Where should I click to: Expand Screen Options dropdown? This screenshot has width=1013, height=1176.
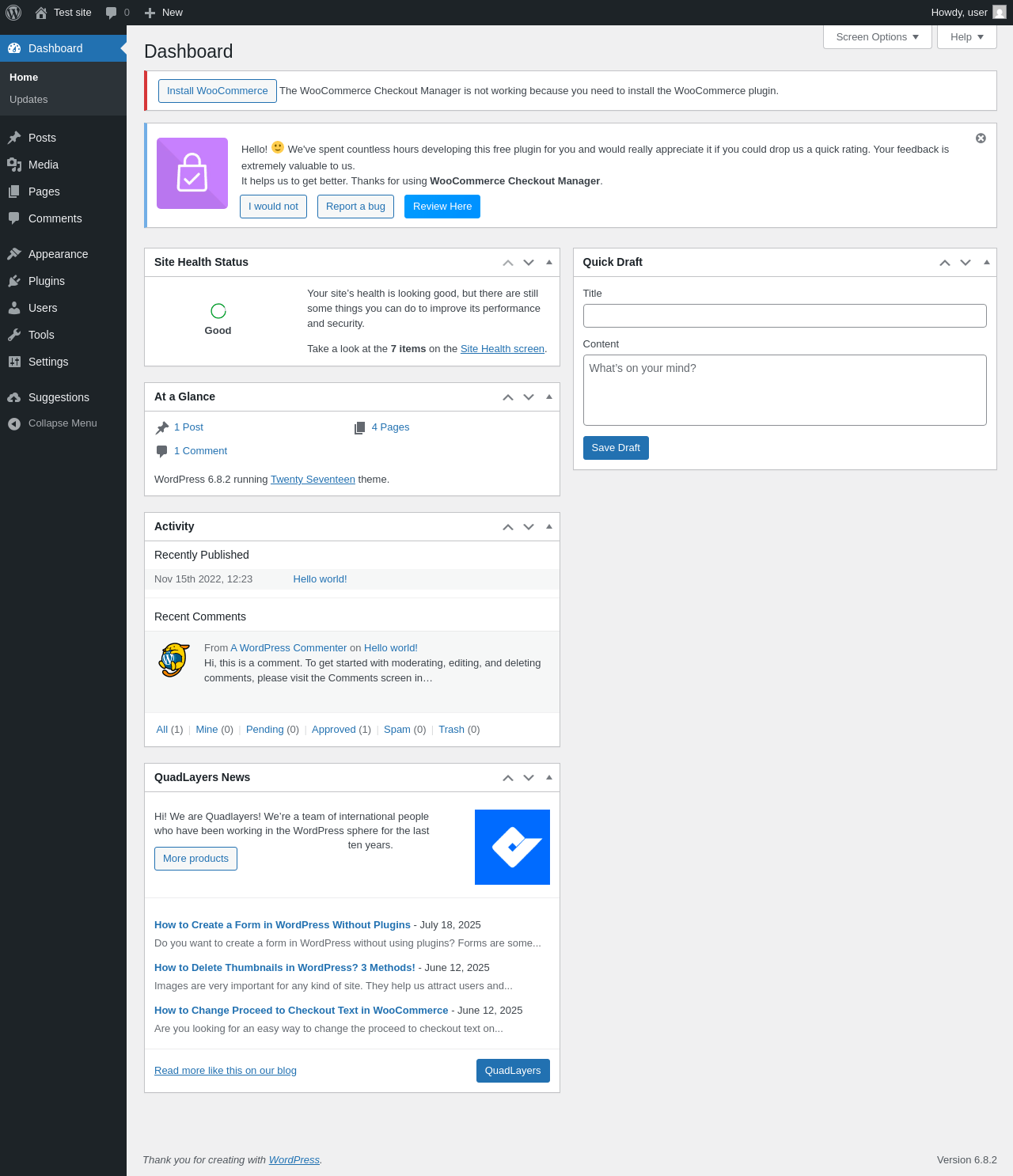click(x=878, y=37)
